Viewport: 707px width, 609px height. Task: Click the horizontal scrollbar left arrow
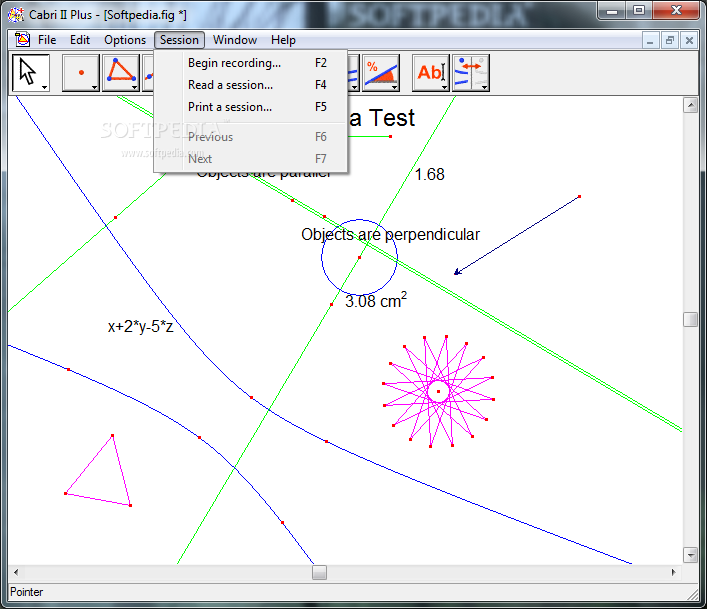16,572
